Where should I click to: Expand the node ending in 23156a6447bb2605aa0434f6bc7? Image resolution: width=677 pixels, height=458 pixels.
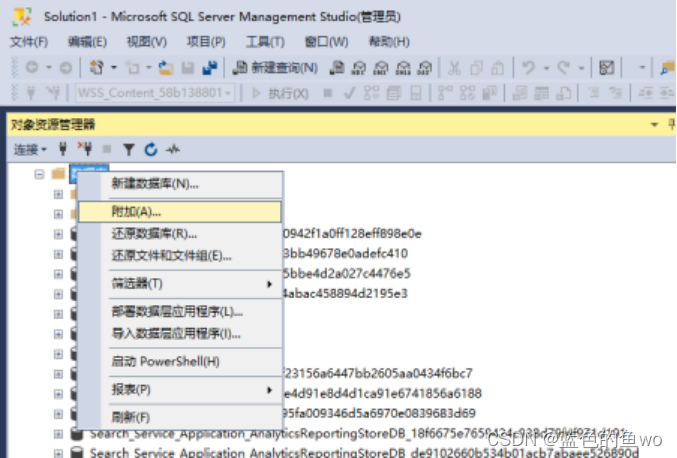pos(58,374)
